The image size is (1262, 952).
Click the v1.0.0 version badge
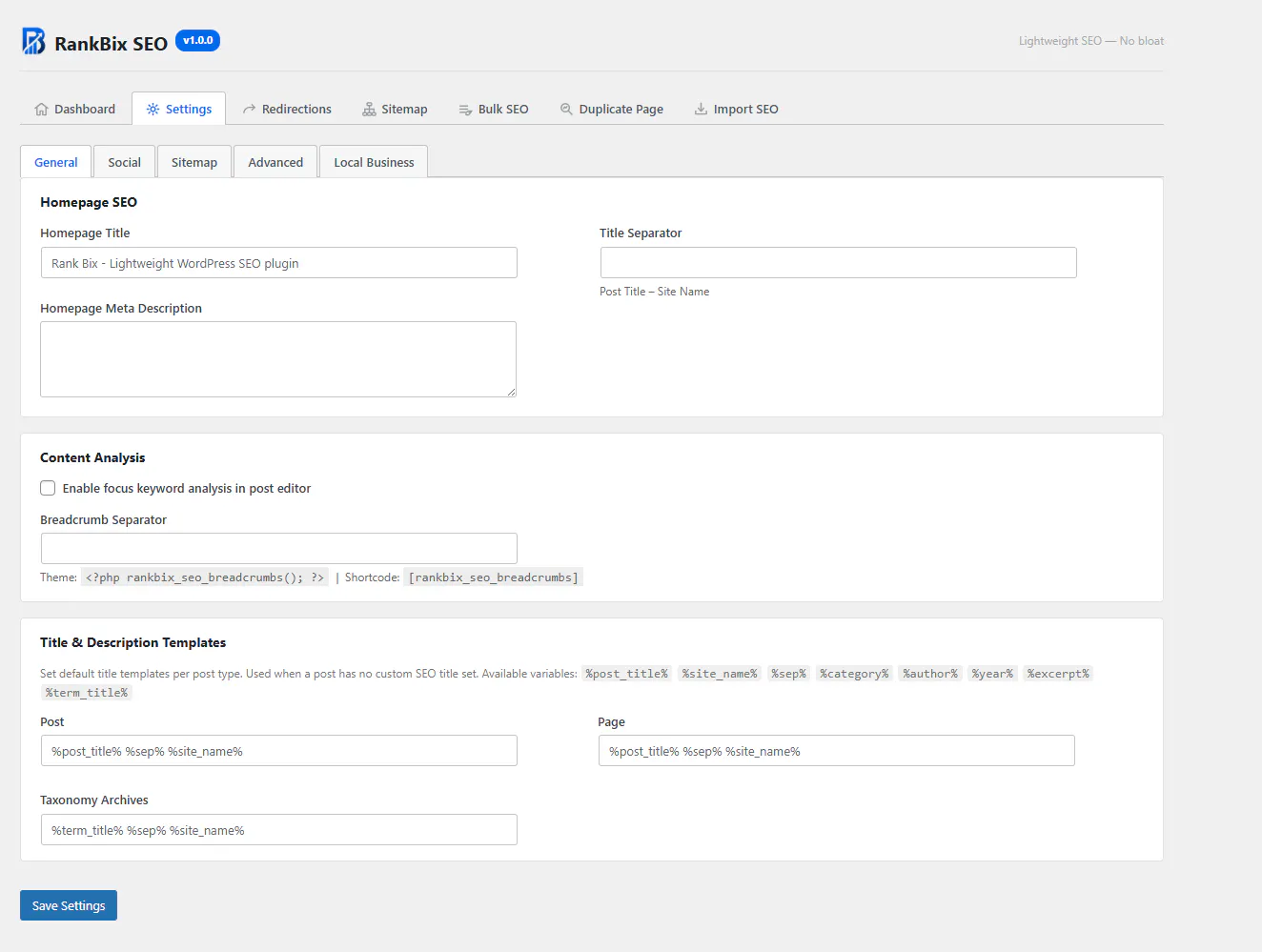(197, 40)
